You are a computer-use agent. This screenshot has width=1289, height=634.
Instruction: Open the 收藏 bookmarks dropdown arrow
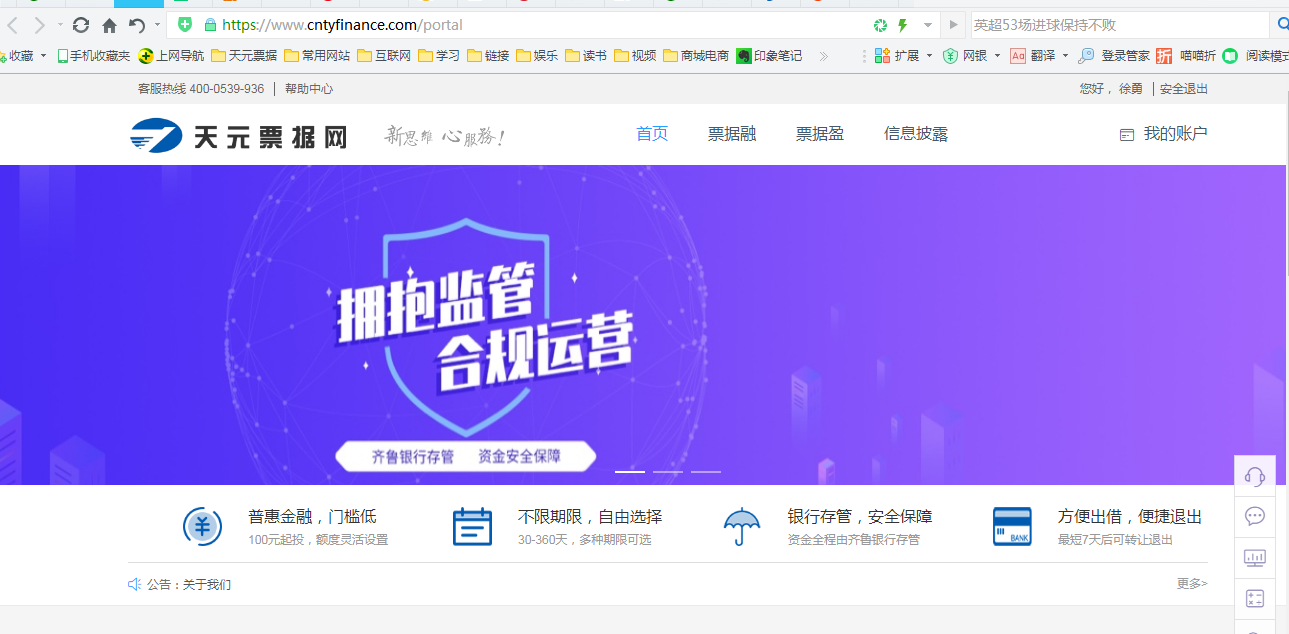click(x=43, y=57)
